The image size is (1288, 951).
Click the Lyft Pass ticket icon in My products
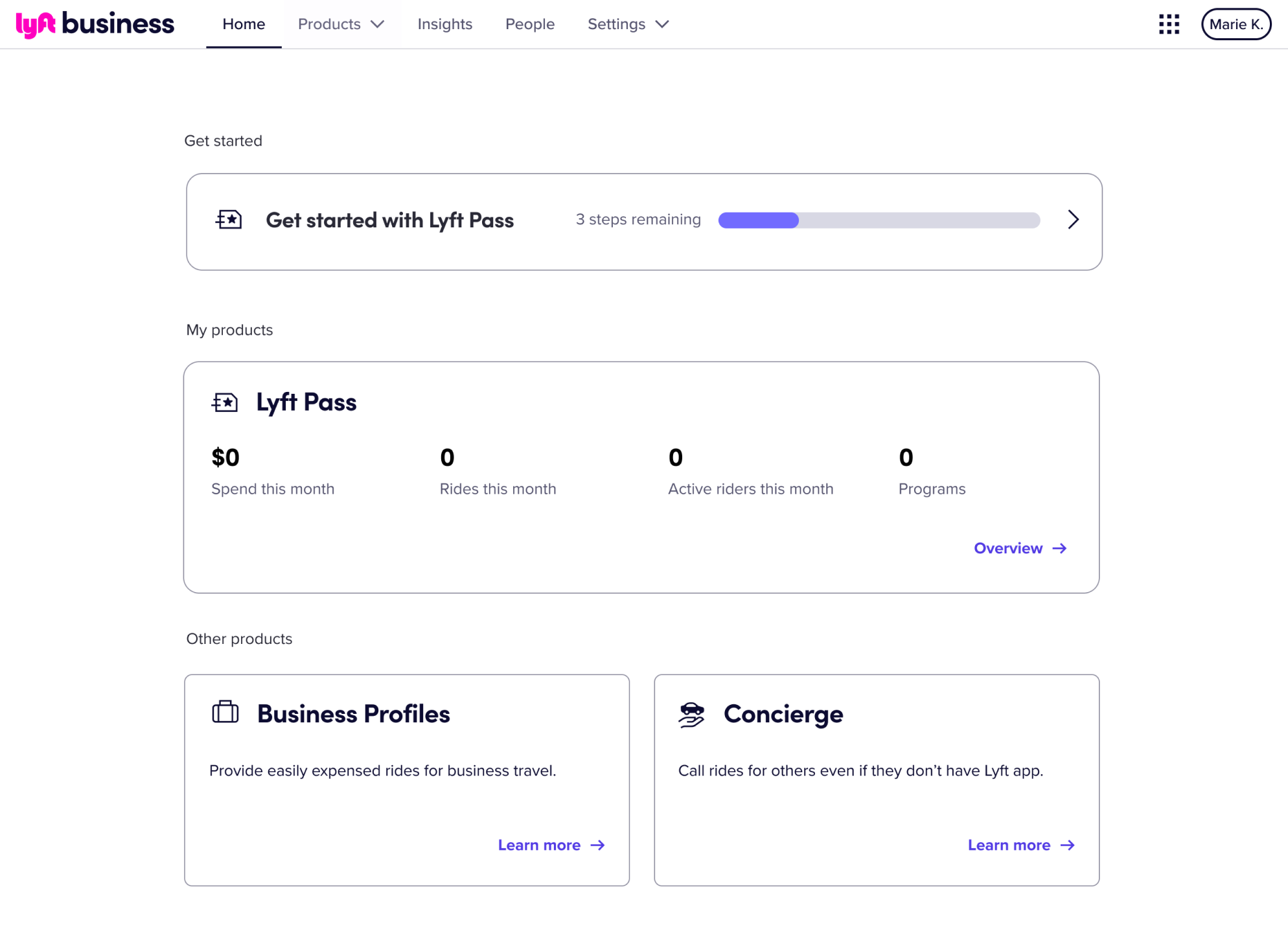coord(225,402)
